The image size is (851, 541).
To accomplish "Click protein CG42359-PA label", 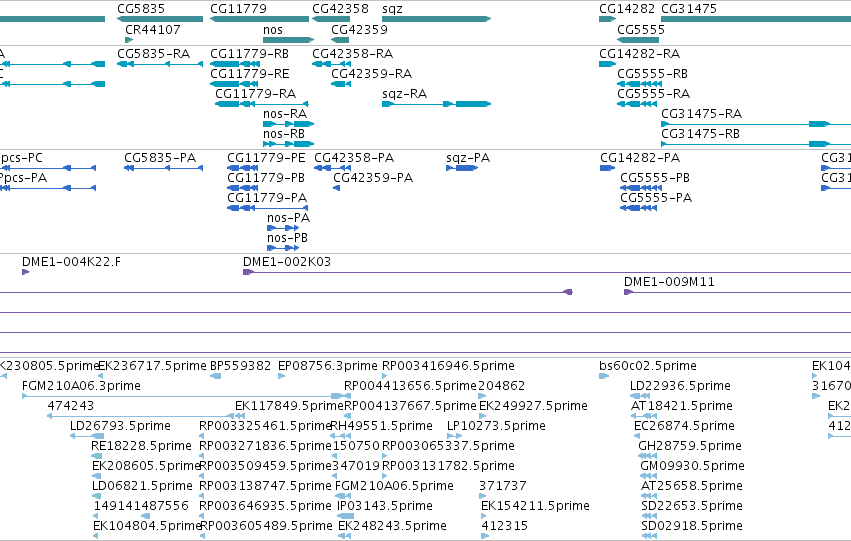I will [373, 178].
